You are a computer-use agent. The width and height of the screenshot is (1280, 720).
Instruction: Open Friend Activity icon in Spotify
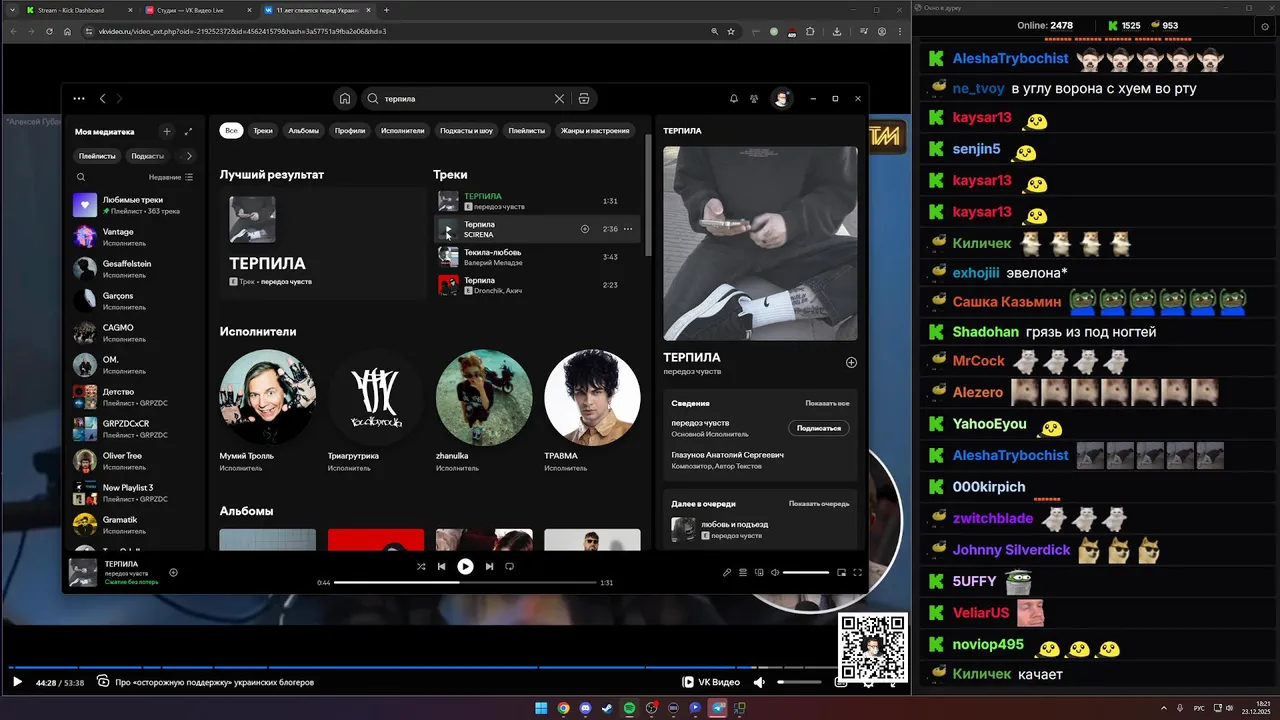[754, 99]
